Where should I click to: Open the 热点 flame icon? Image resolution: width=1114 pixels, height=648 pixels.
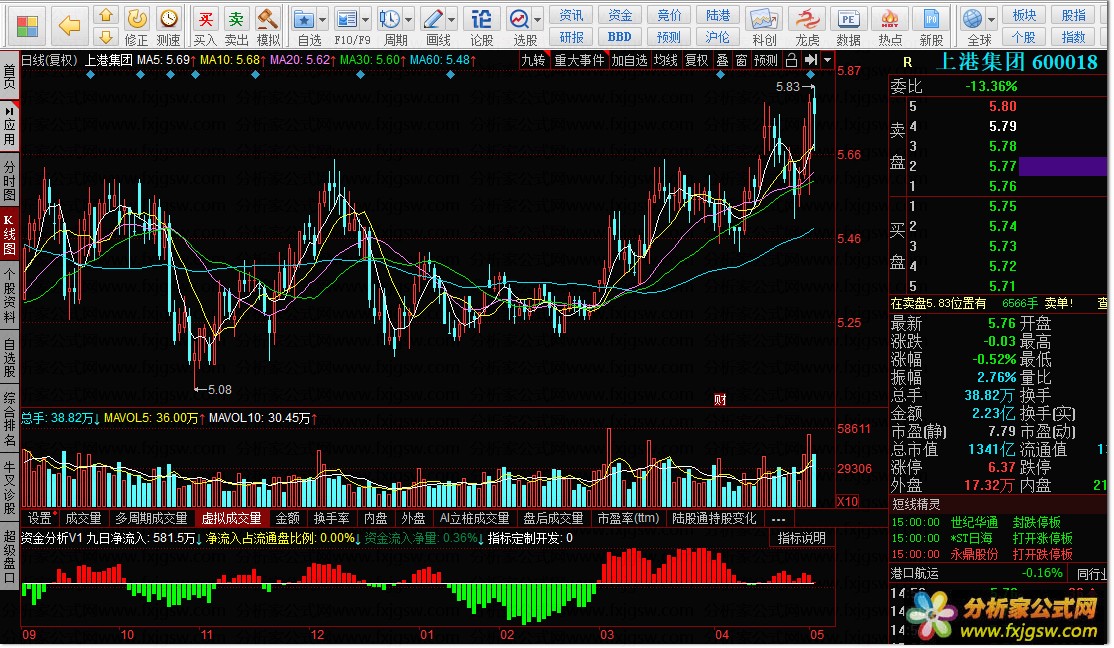click(x=889, y=26)
